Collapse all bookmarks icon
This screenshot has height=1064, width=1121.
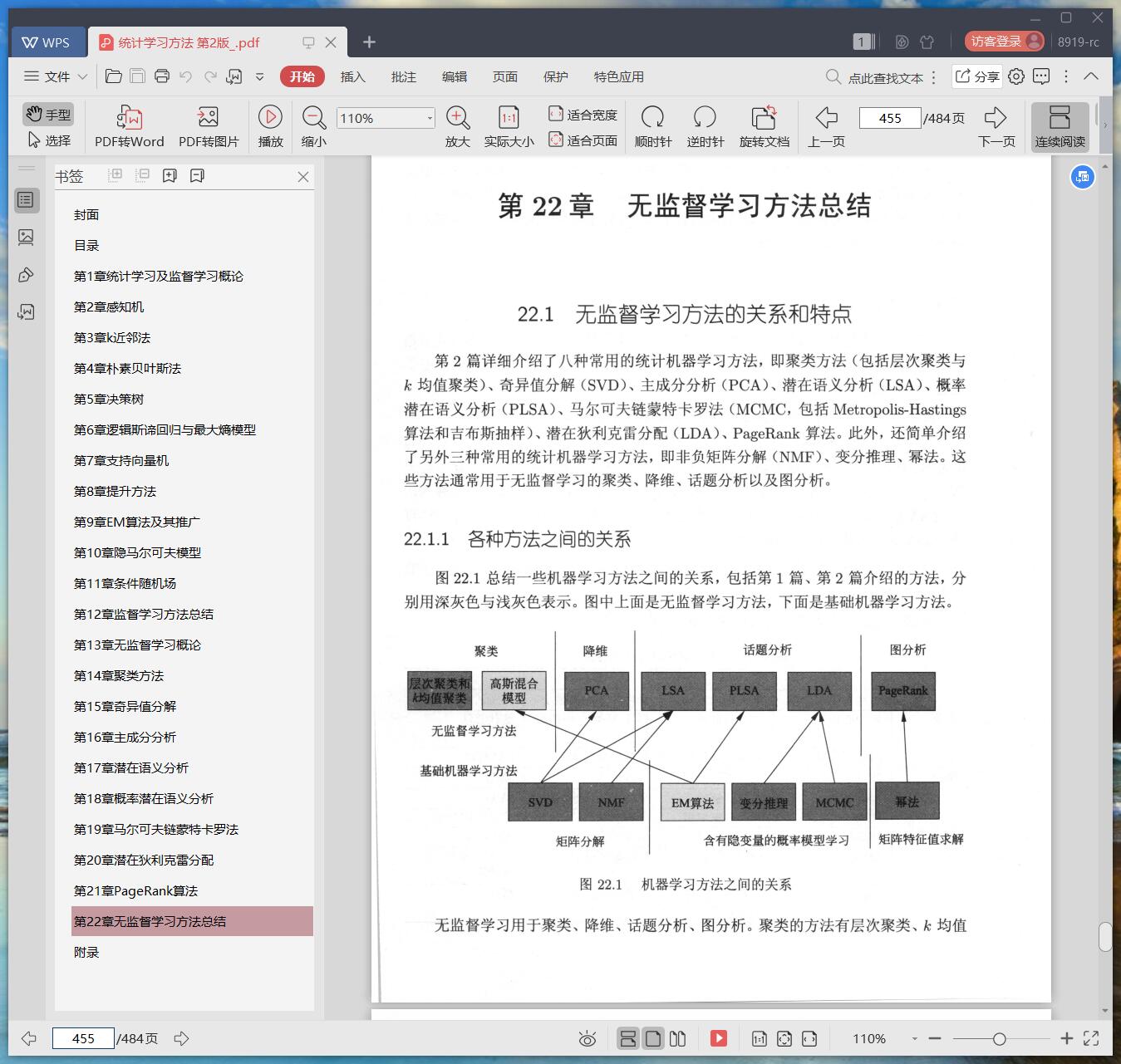143,175
